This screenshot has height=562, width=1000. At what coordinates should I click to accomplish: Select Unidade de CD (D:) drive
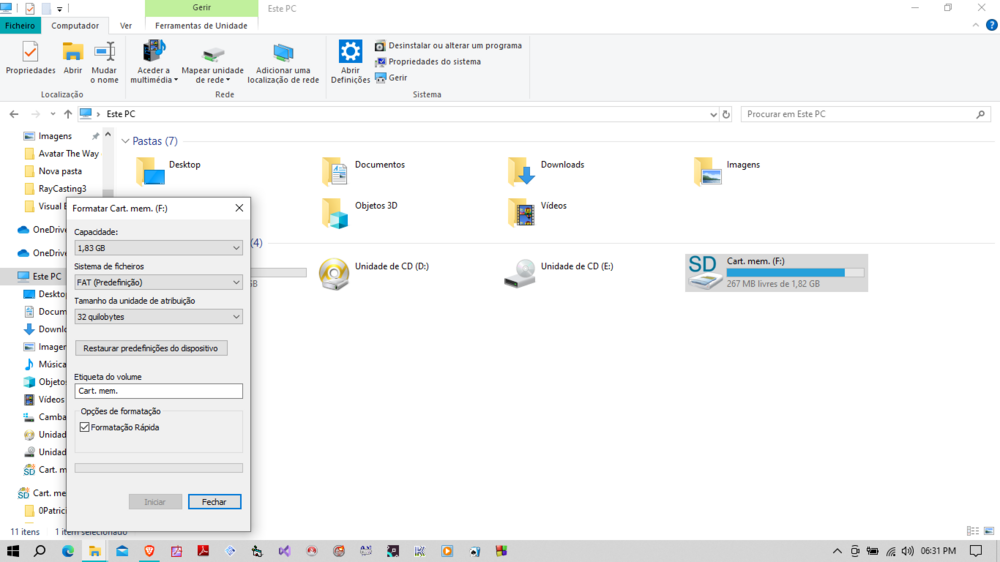374,273
